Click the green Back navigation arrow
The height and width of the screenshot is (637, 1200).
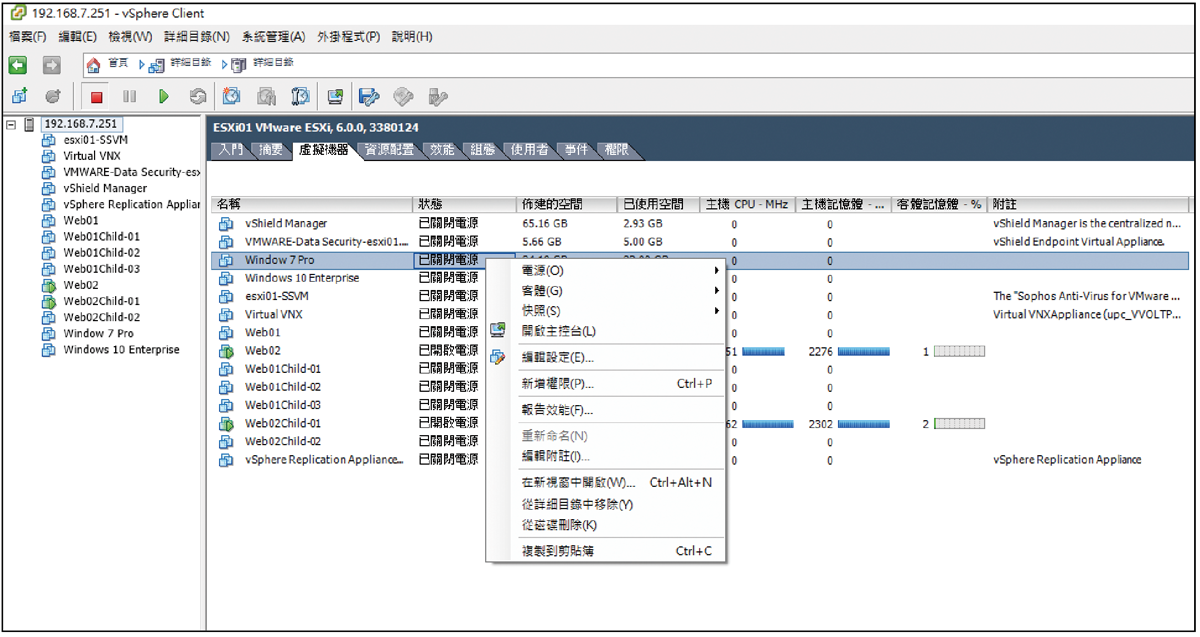(x=17, y=65)
